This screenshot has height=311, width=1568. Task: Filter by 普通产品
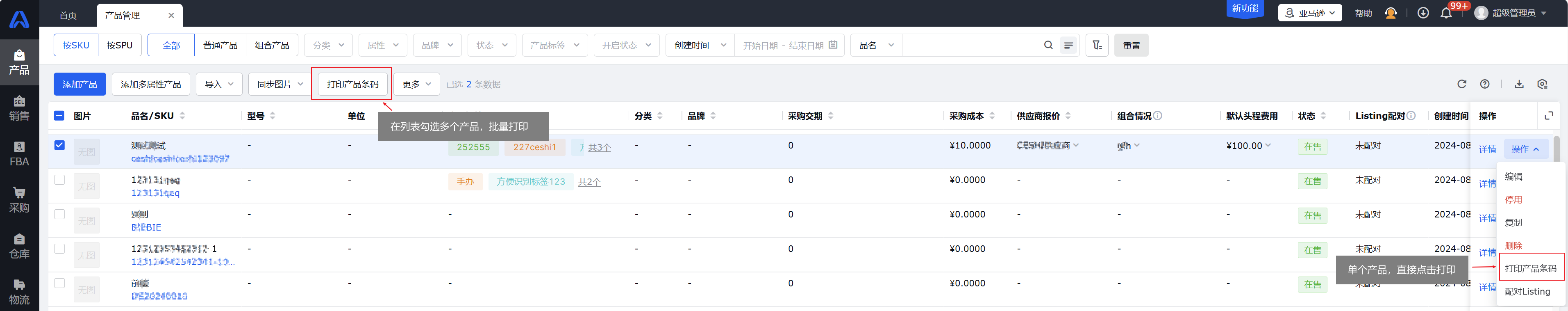(x=220, y=45)
